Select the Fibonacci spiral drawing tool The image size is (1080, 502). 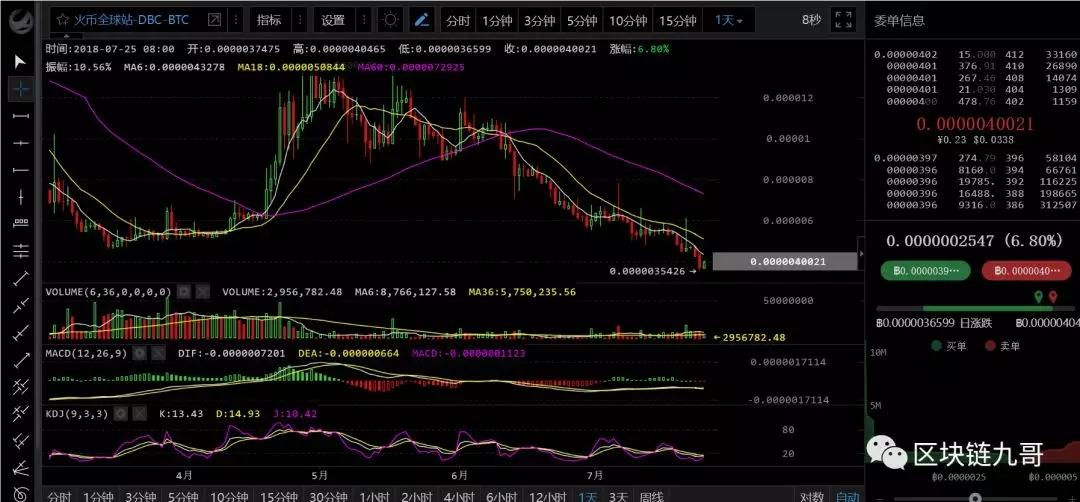pyautogui.click(x=20, y=493)
